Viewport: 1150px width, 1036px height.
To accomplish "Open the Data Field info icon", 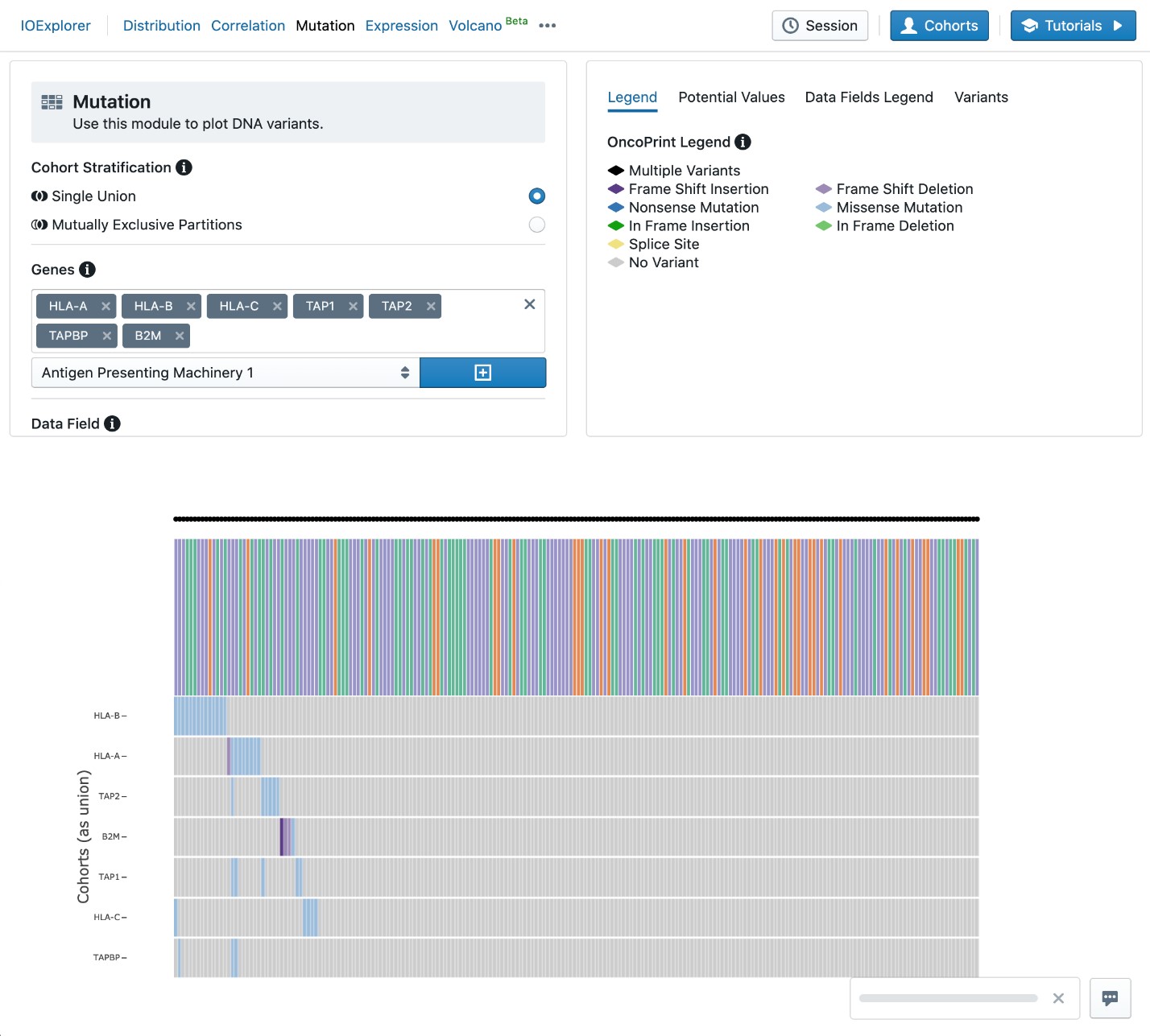I will point(112,423).
